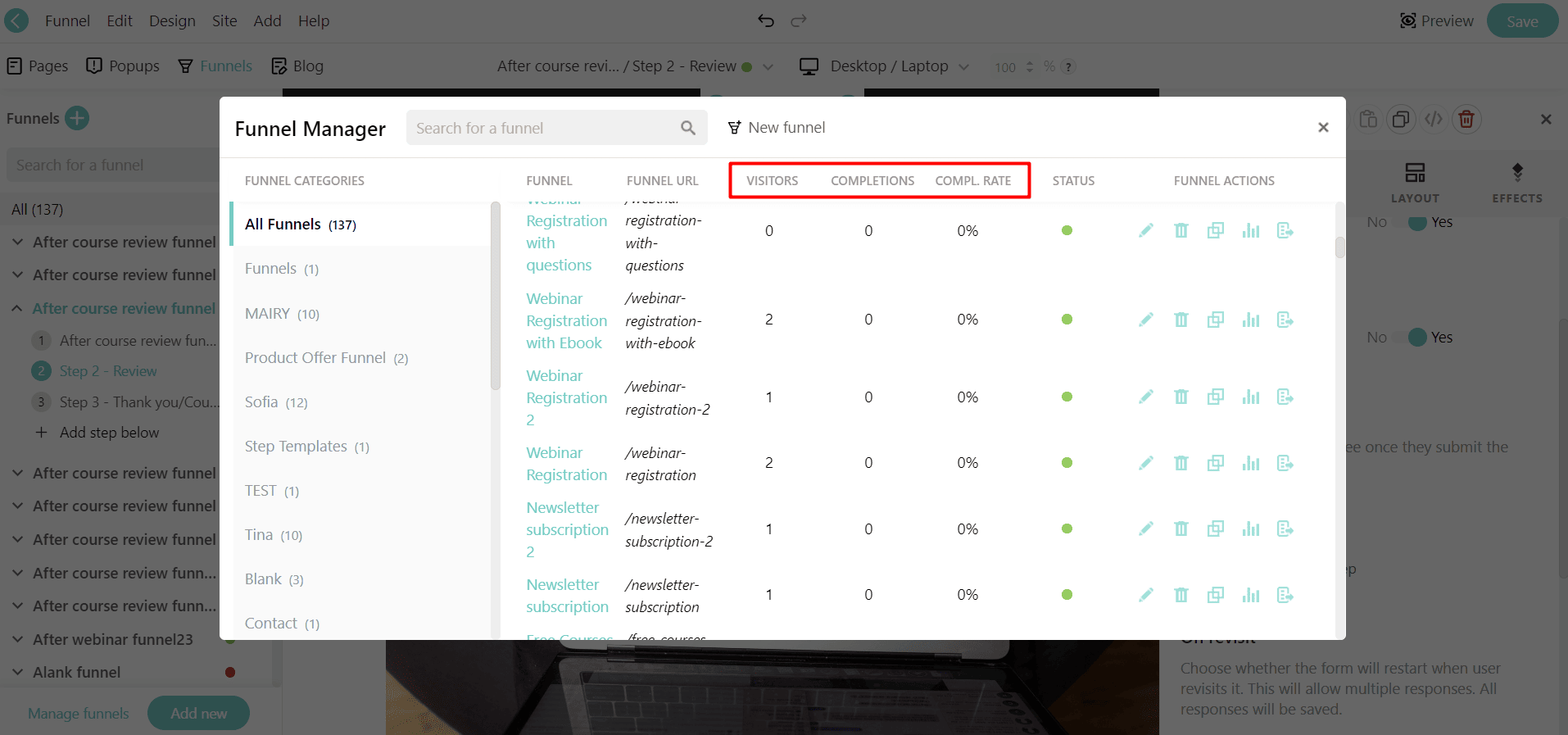
Task: Open the Effects tab in side panel
Action: [x=1517, y=182]
